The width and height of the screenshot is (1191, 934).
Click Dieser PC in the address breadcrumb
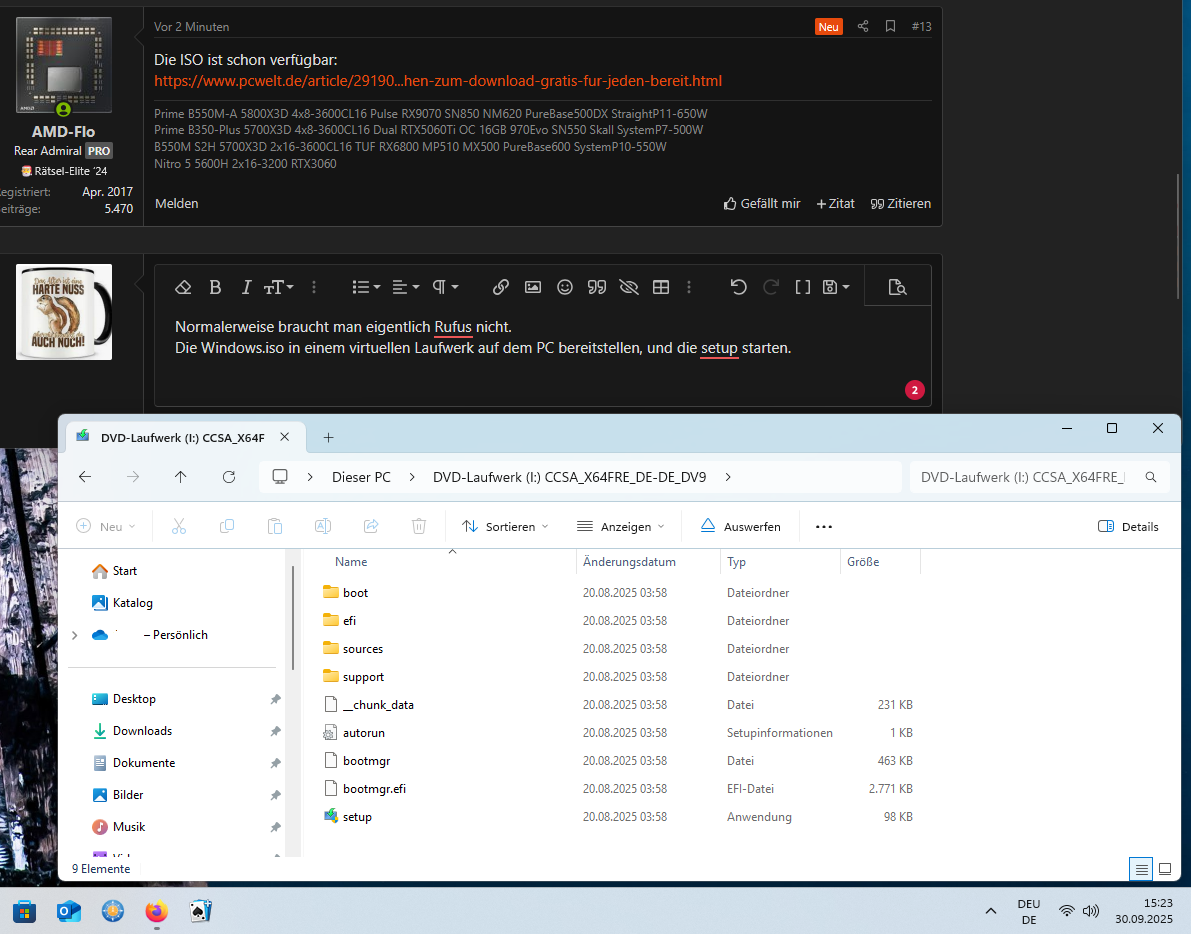[x=361, y=477]
